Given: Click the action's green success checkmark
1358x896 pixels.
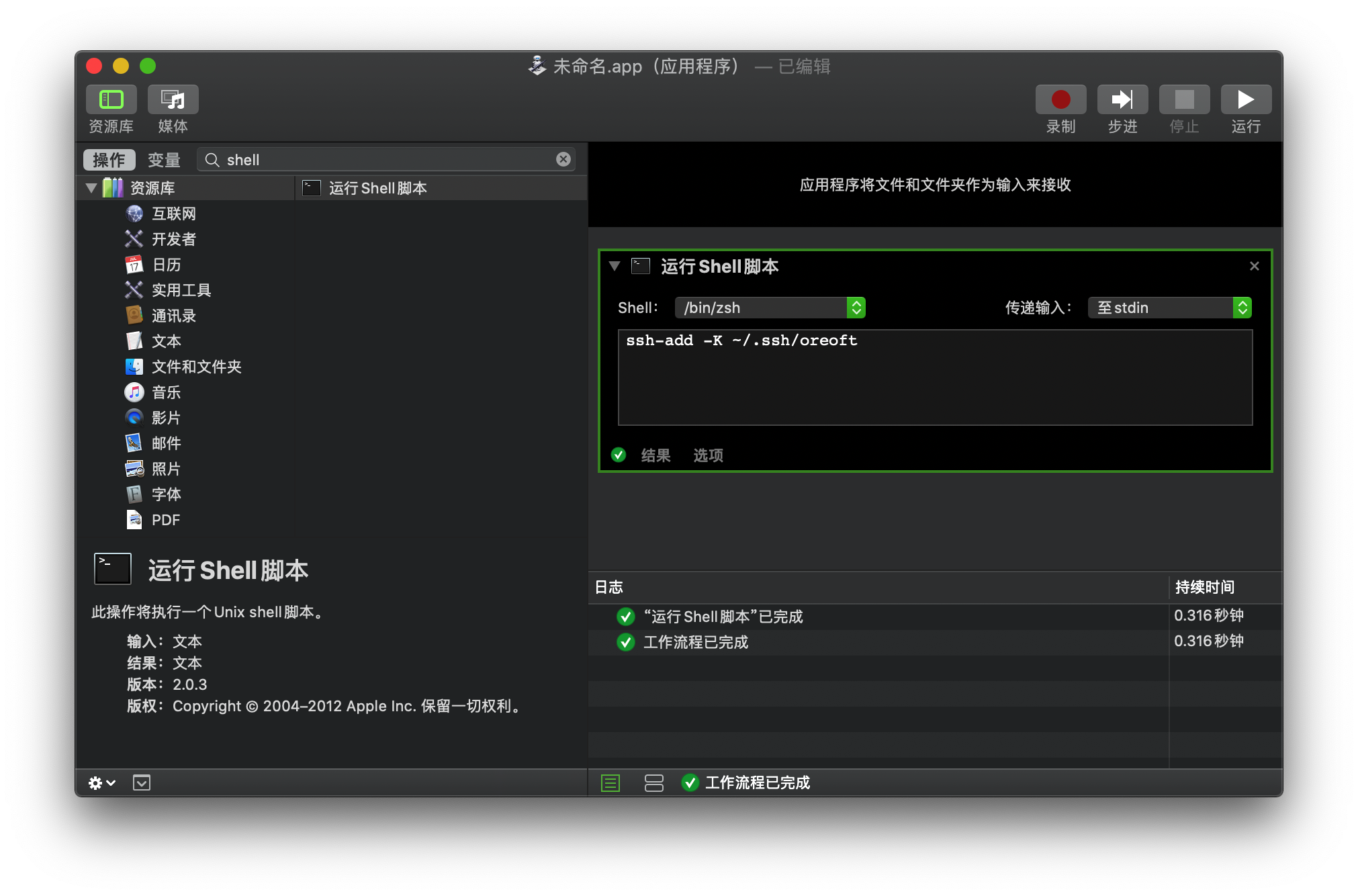Looking at the screenshot, I should [619, 455].
